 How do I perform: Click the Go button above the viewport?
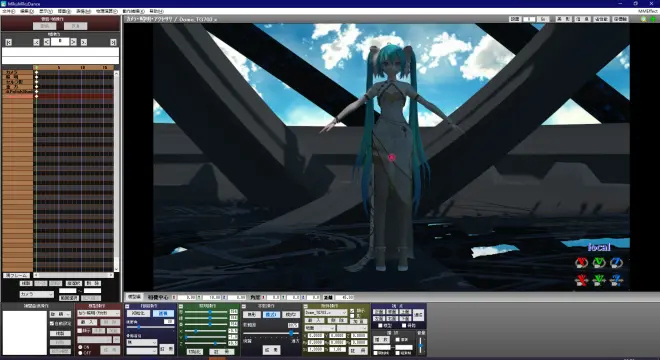point(543,19)
